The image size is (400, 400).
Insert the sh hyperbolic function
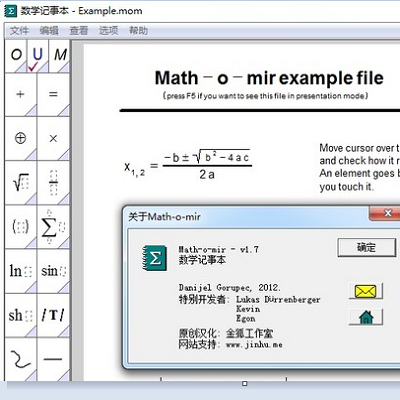pos(21,315)
